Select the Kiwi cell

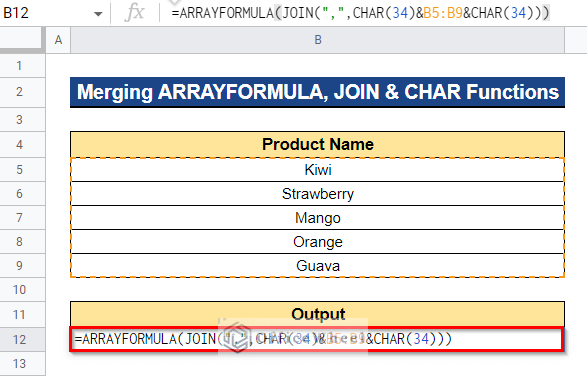tap(317, 170)
